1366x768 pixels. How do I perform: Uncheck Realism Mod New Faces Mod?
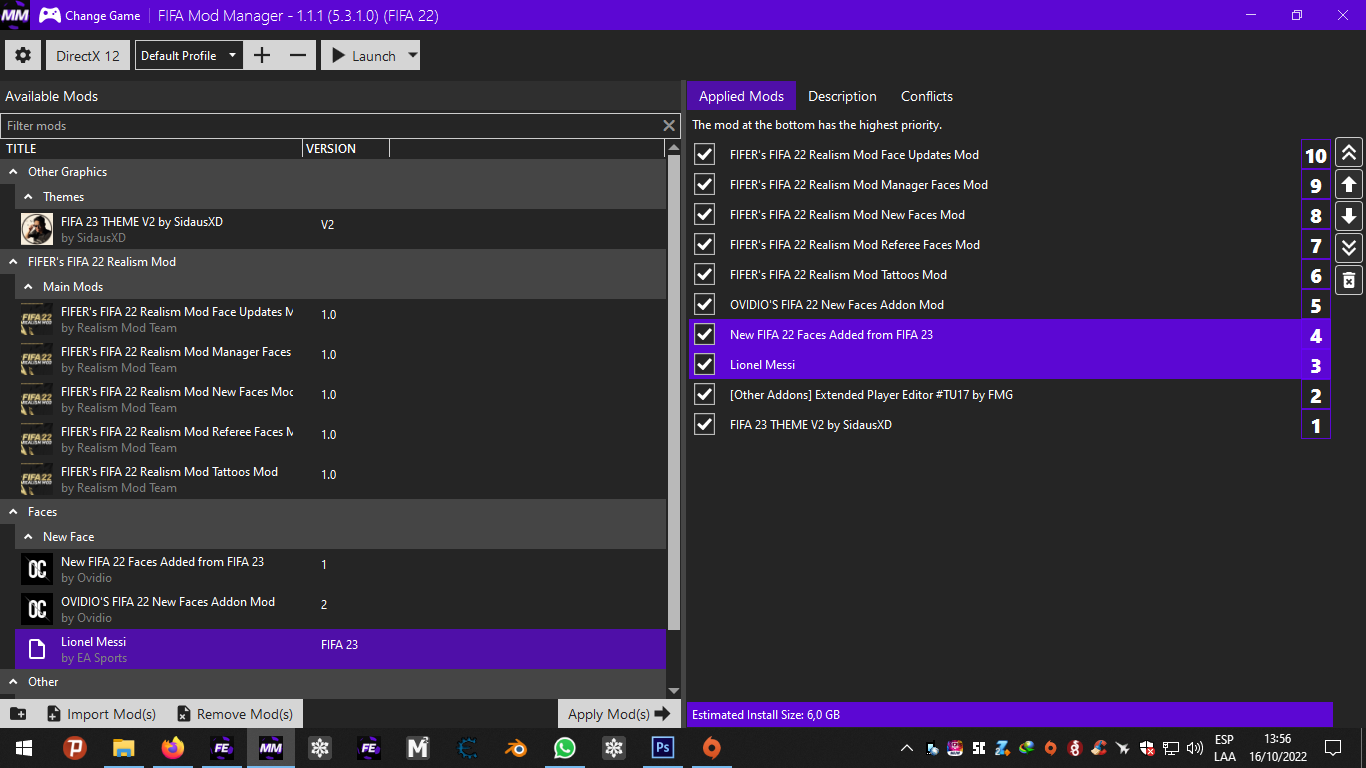click(705, 214)
